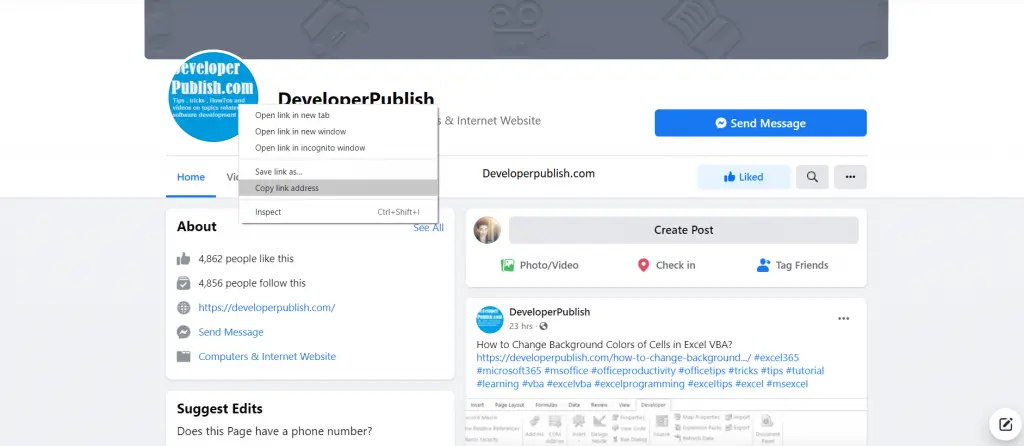
Task: Click the #tutorial hashtag
Action: [805, 371]
